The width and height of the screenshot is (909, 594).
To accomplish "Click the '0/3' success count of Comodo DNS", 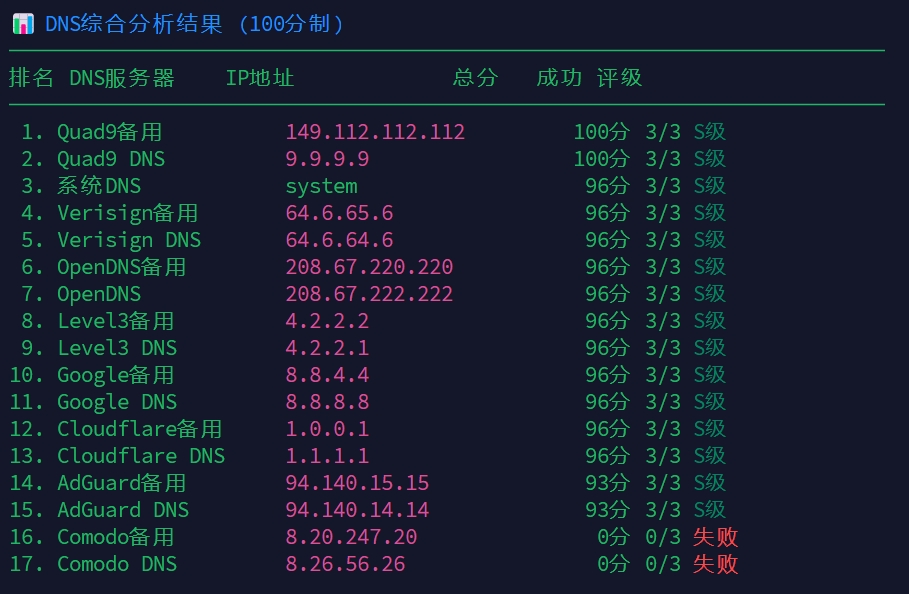I will 663,564.
